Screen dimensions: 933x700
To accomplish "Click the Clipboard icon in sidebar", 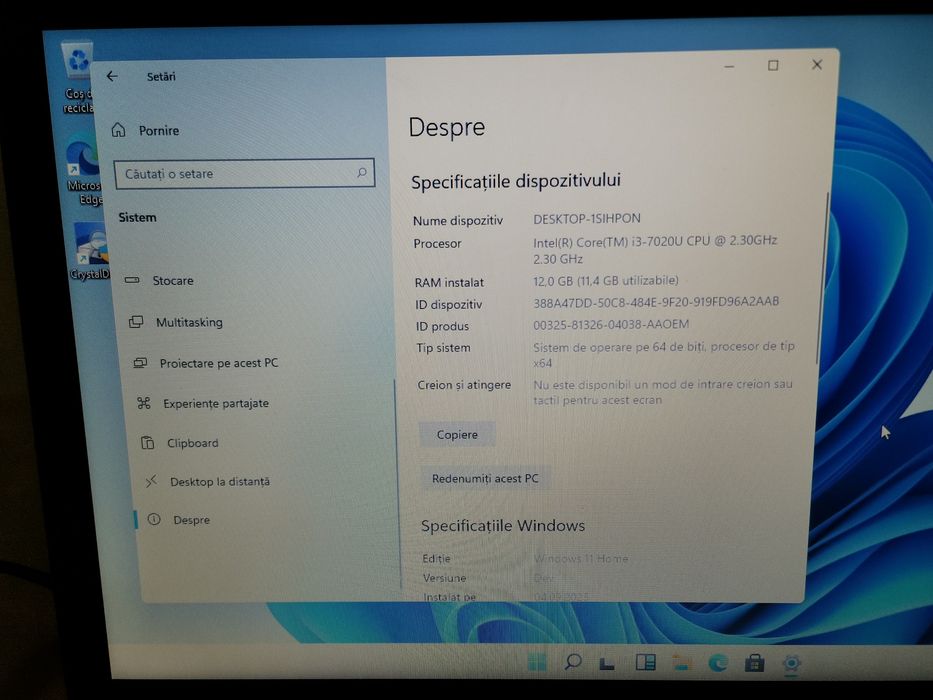I will pyautogui.click(x=147, y=442).
